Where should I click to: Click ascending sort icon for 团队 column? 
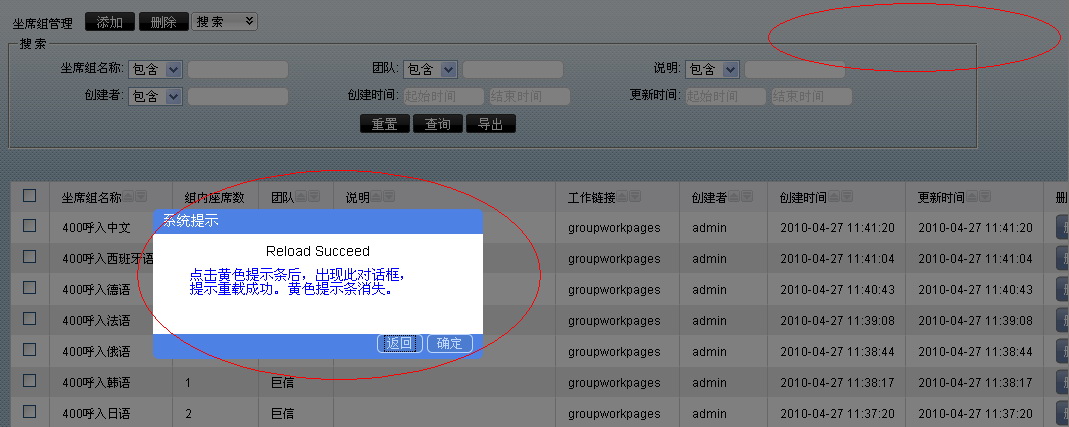302,198
